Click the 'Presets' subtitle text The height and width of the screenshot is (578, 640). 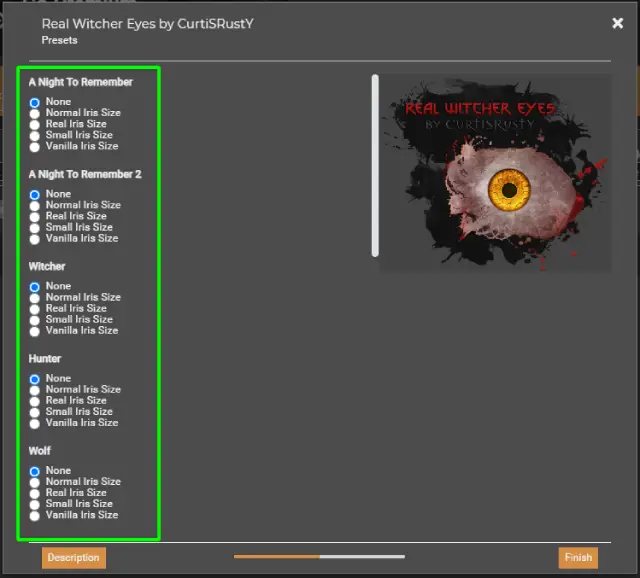pos(60,40)
